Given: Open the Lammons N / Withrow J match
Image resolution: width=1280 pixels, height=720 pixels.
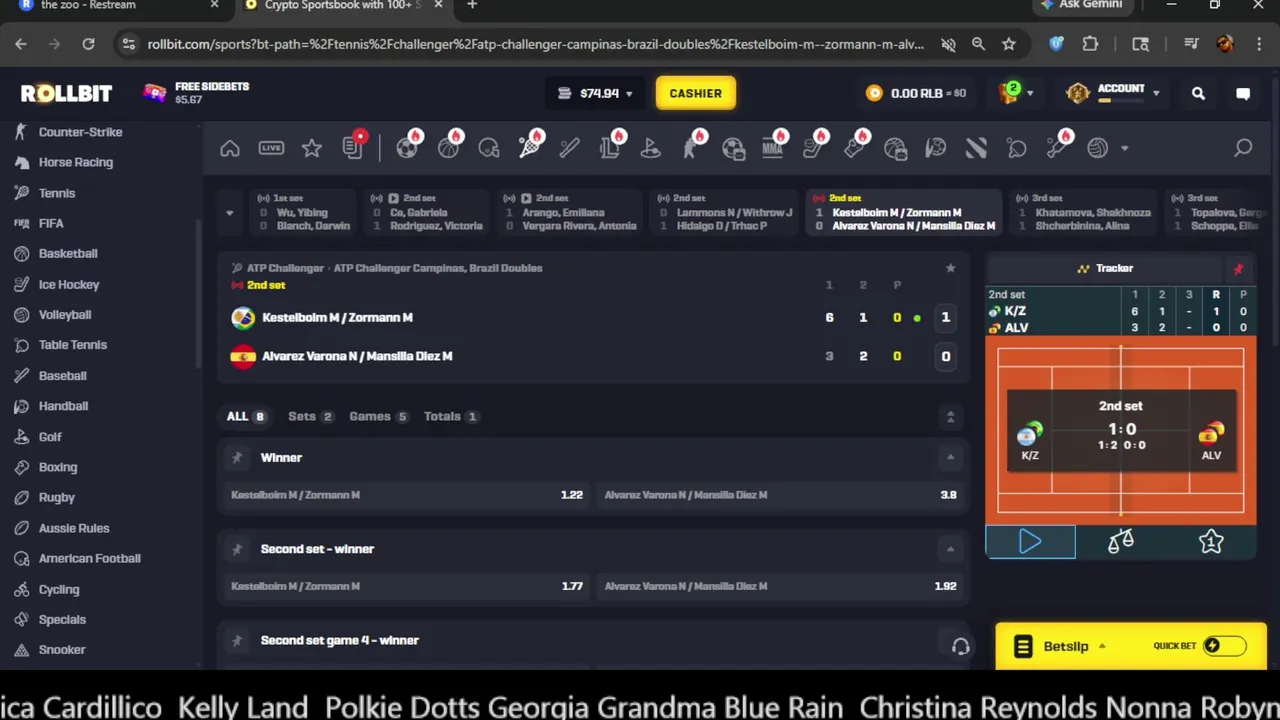Looking at the screenshot, I should (726, 212).
